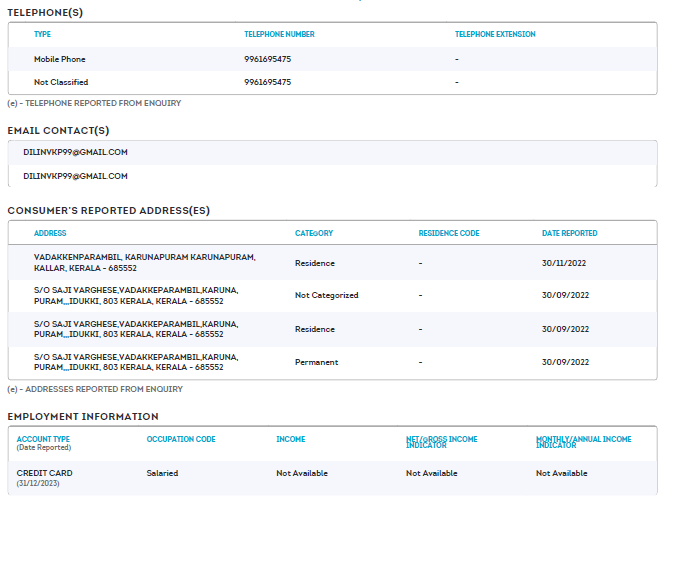Click the Category column header in the address table

(x=314, y=233)
